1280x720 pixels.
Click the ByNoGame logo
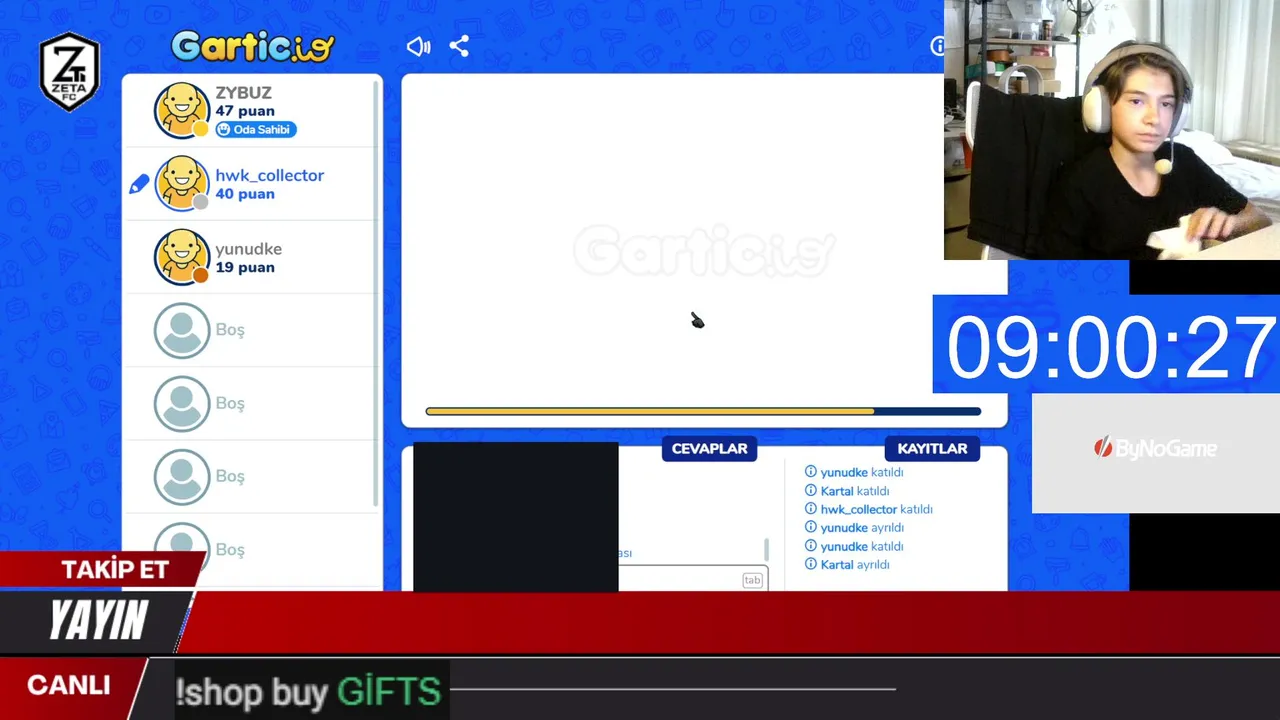1155,449
